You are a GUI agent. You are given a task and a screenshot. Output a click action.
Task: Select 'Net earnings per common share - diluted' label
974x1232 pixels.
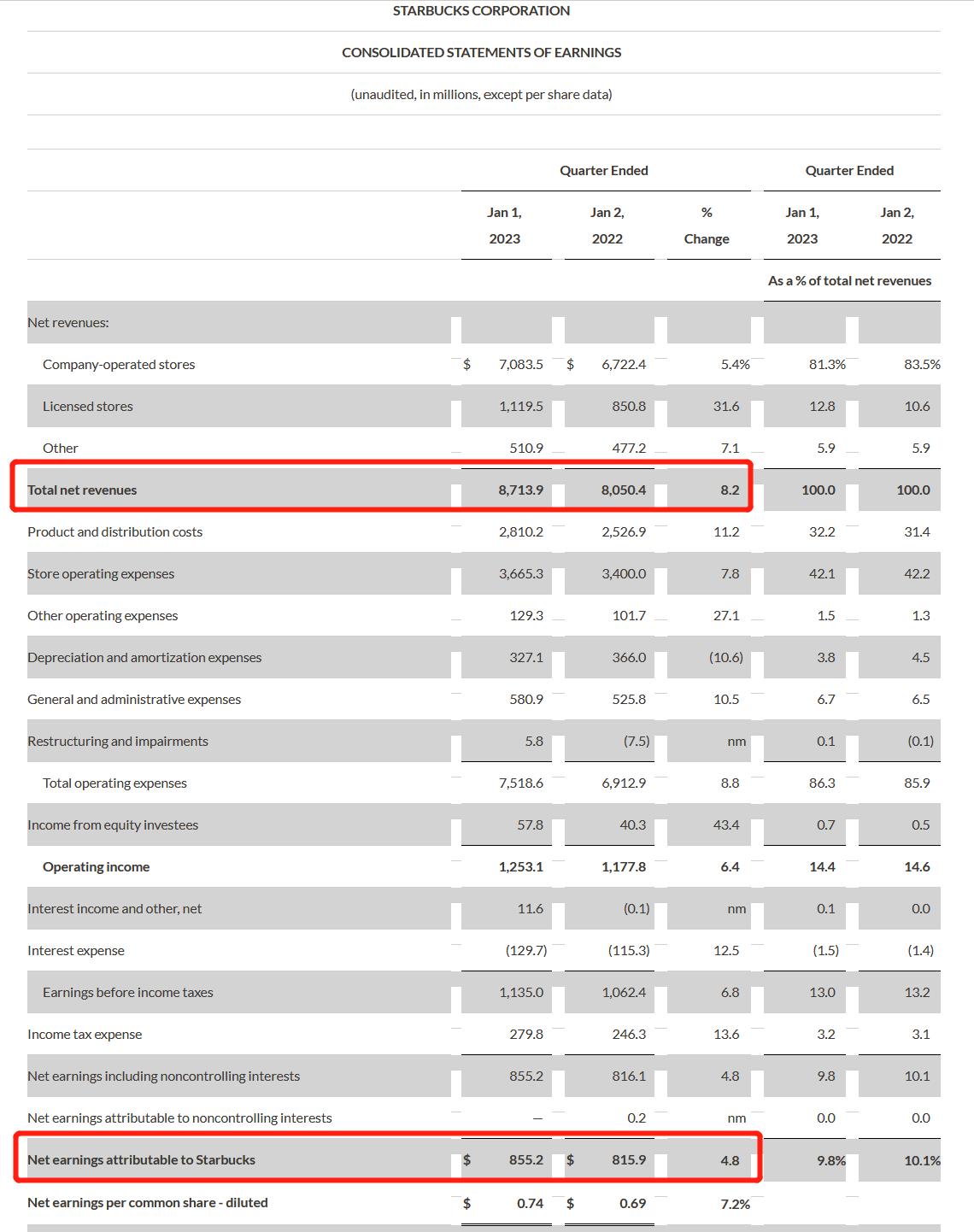pos(148,1203)
